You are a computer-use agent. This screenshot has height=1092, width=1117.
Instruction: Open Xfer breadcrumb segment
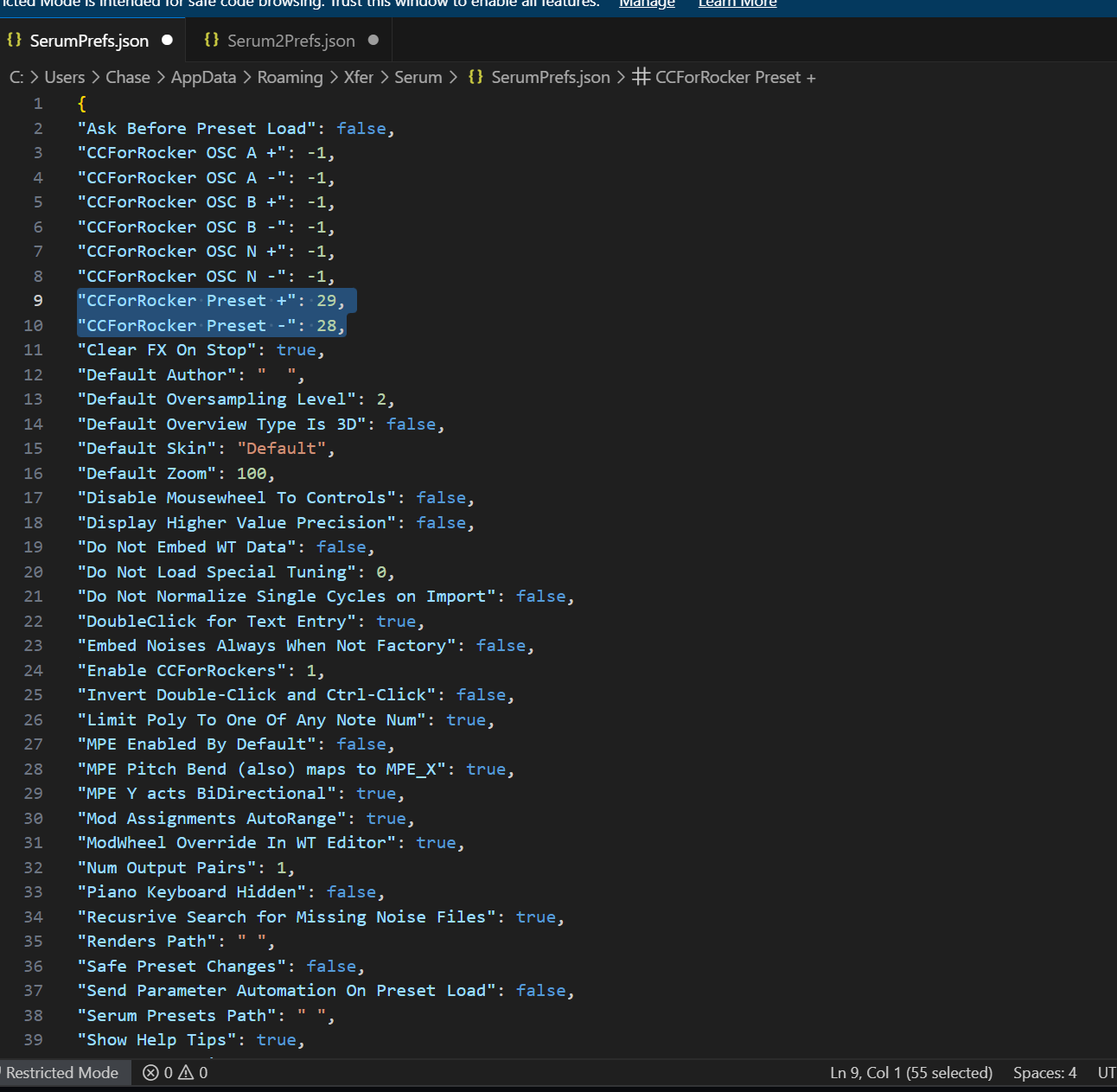[359, 77]
